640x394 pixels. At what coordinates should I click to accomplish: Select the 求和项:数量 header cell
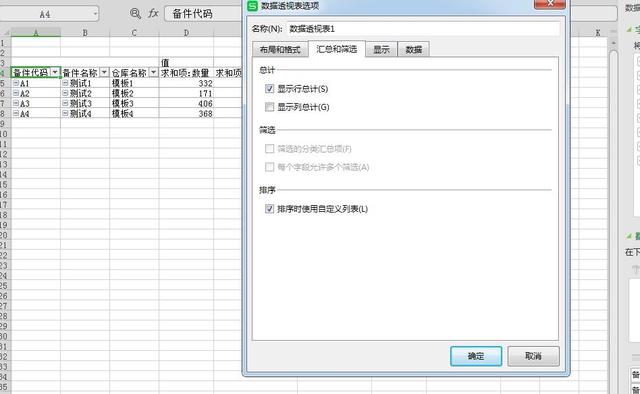click(186, 73)
